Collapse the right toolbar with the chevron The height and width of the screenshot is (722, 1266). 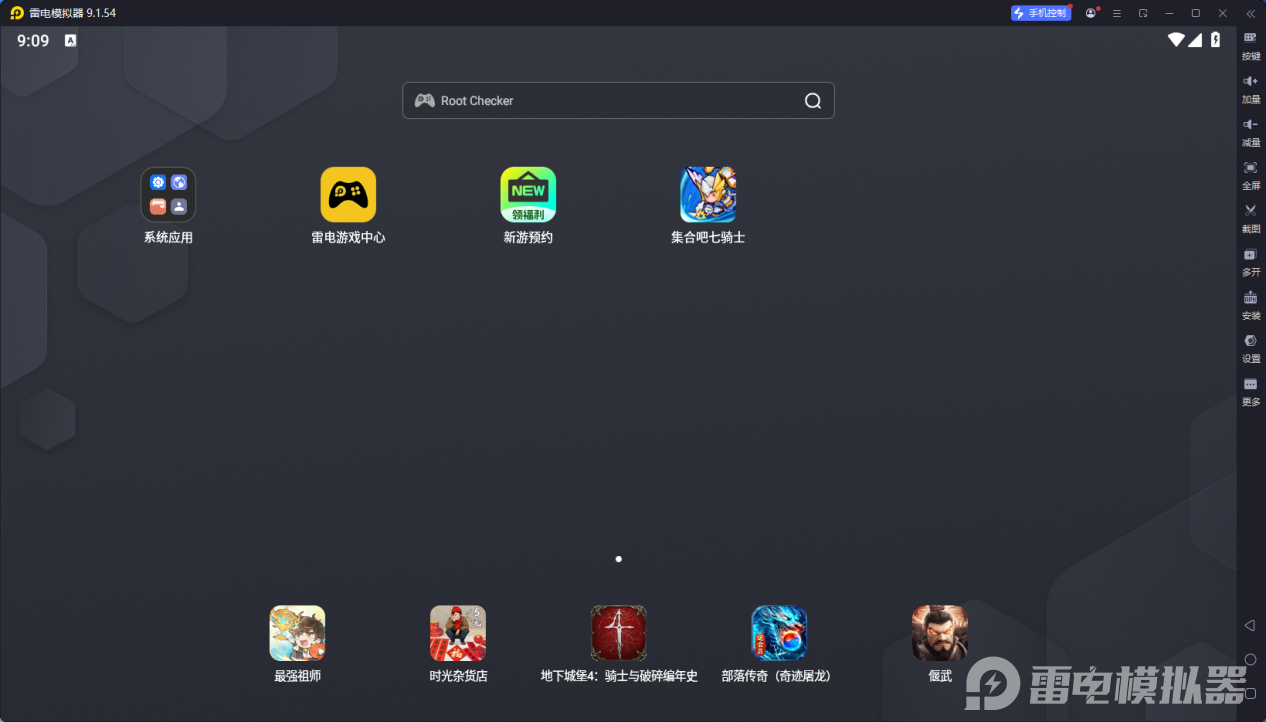click(x=1250, y=14)
